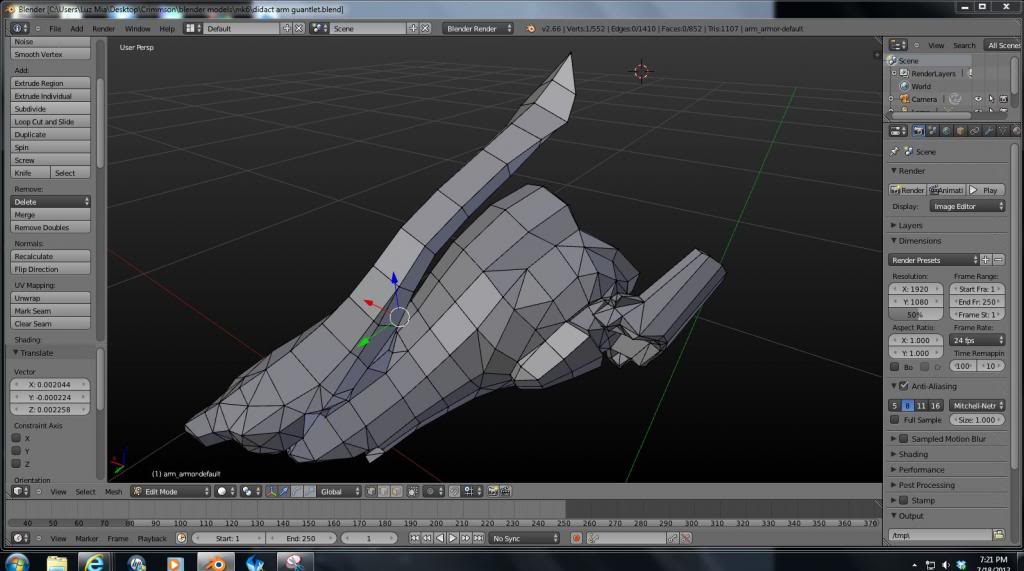Viewport: 1024px width, 571px height.
Task: Jump to first frame in timeline
Action: pyautogui.click(x=414, y=538)
